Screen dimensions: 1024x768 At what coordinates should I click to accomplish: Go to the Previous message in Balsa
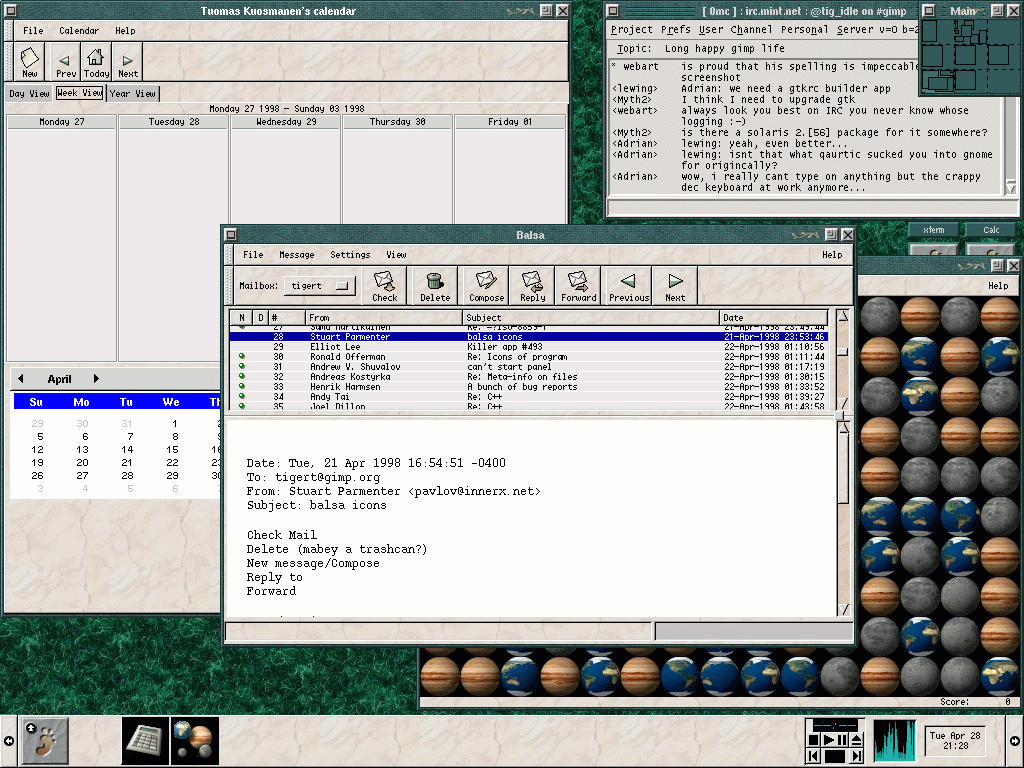pyautogui.click(x=629, y=285)
